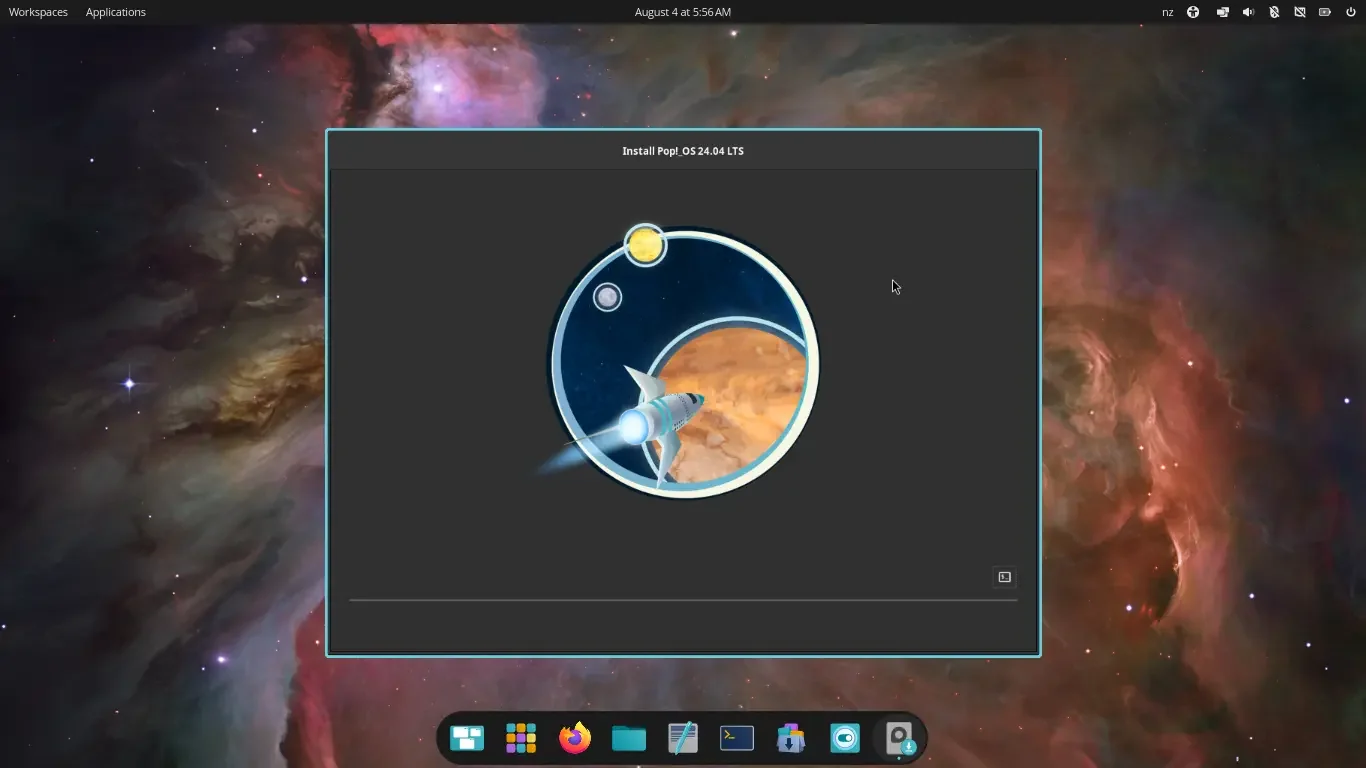Launch the terminal from the dock
This screenshot has width=1366, height=768.
(x=737, y=739)
